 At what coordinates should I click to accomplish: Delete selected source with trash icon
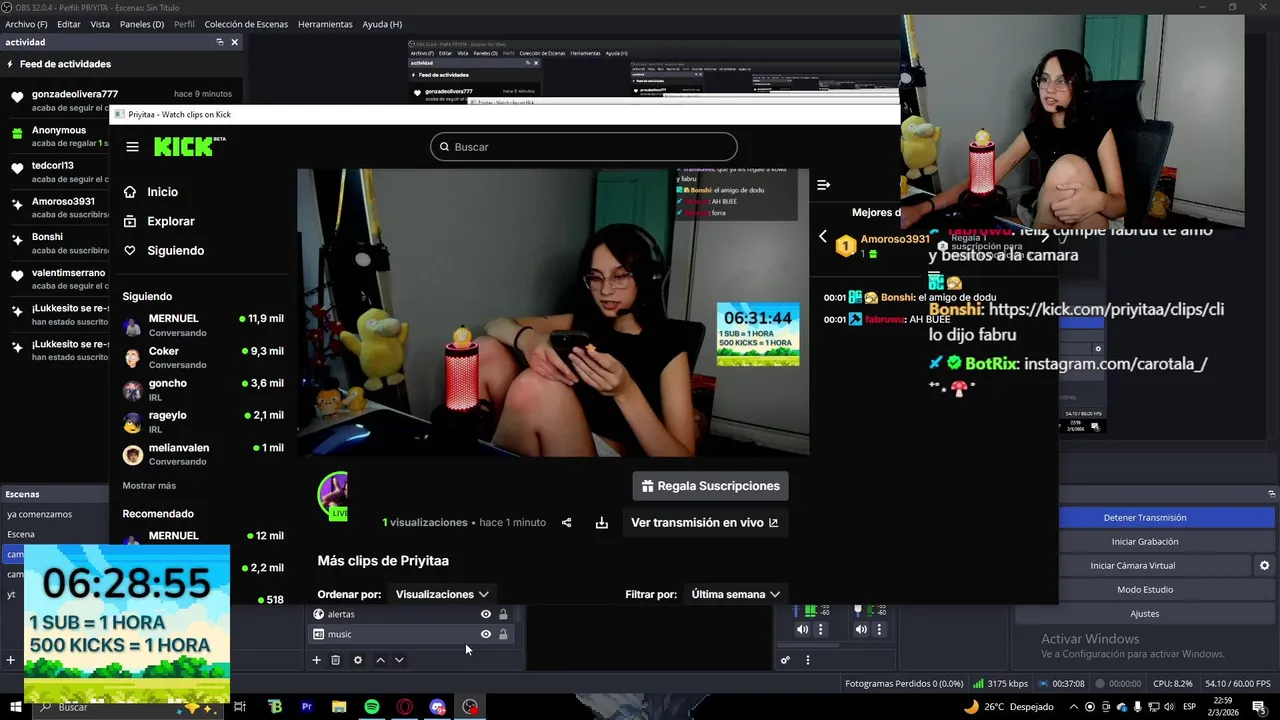336,660
